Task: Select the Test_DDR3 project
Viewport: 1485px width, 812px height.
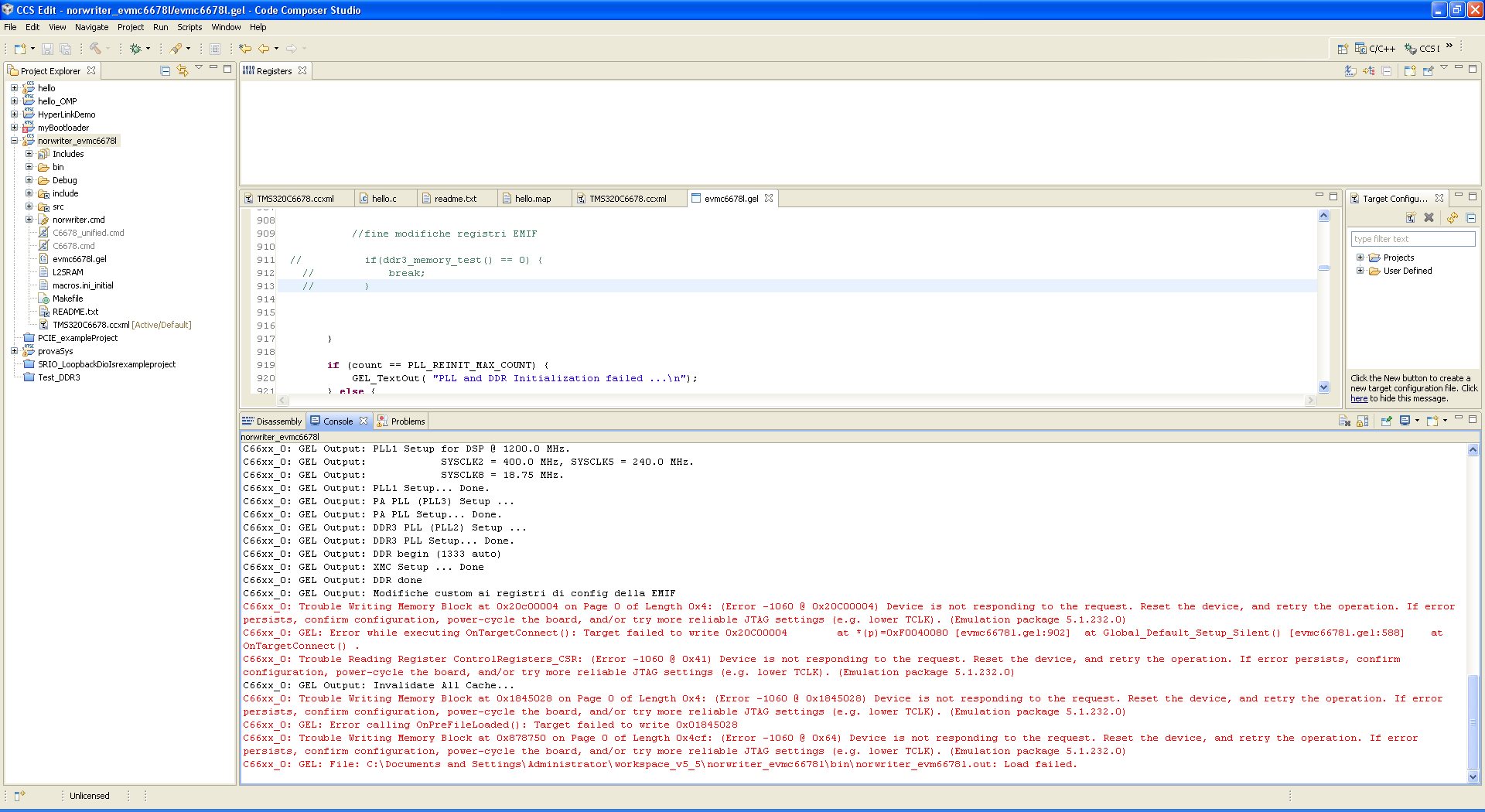Action: [x=59, y=377]
